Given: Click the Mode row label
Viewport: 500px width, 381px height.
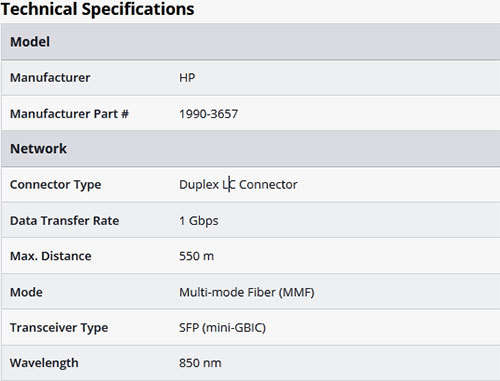Looking at the screenshot, I should 26,292.
